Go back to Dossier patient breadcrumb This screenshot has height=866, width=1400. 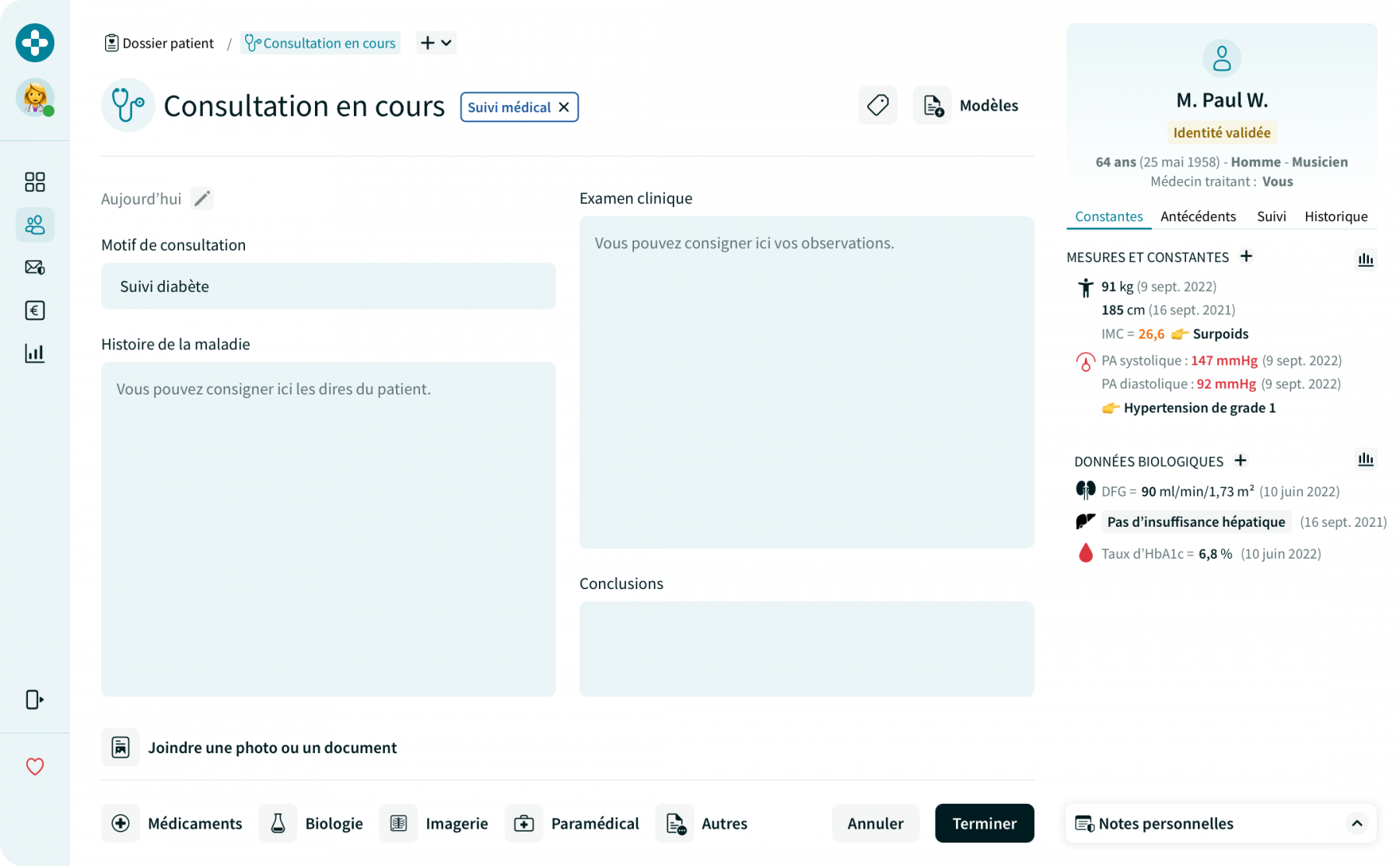[159, 43]
